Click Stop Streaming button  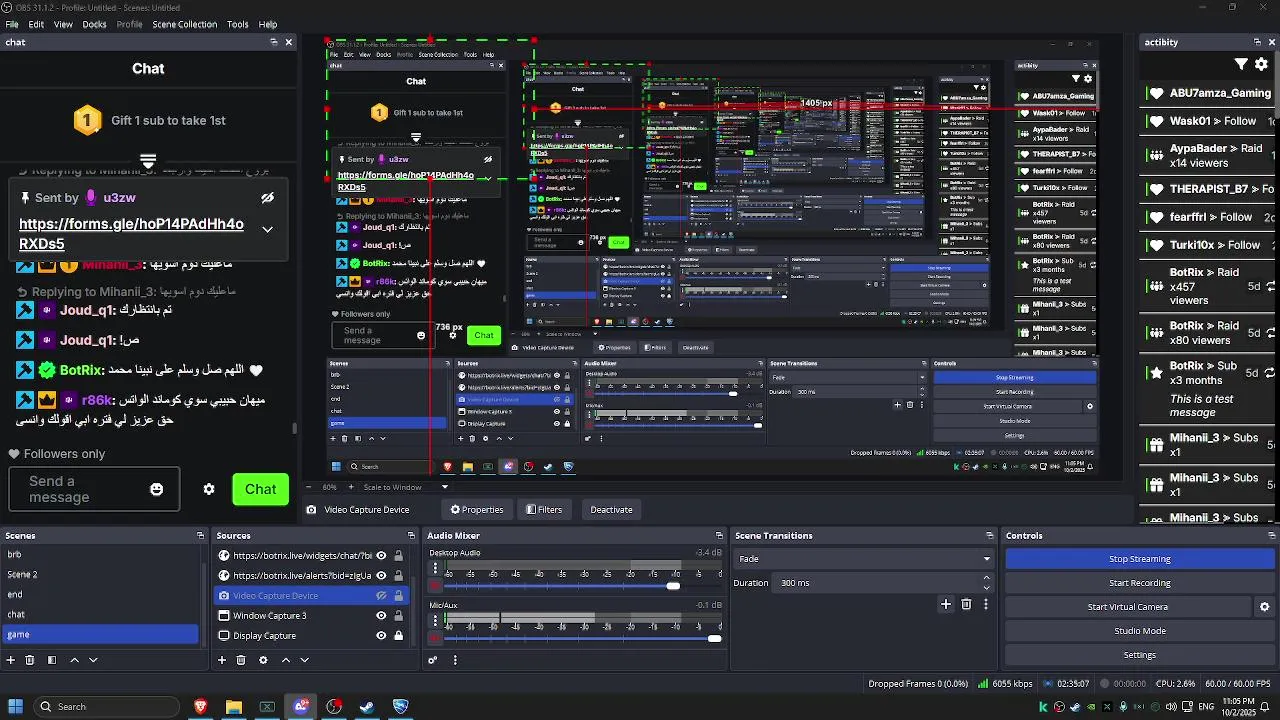1139,559
